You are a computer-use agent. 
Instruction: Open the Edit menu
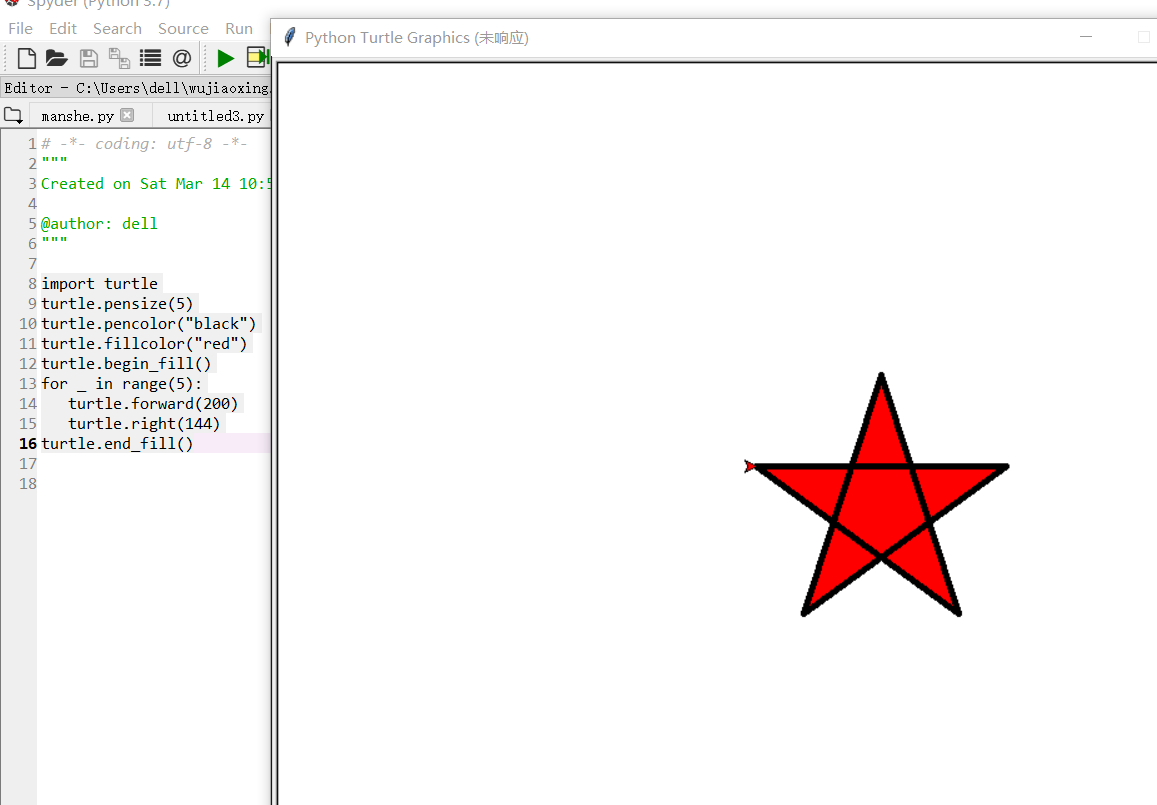pos(63,28)
